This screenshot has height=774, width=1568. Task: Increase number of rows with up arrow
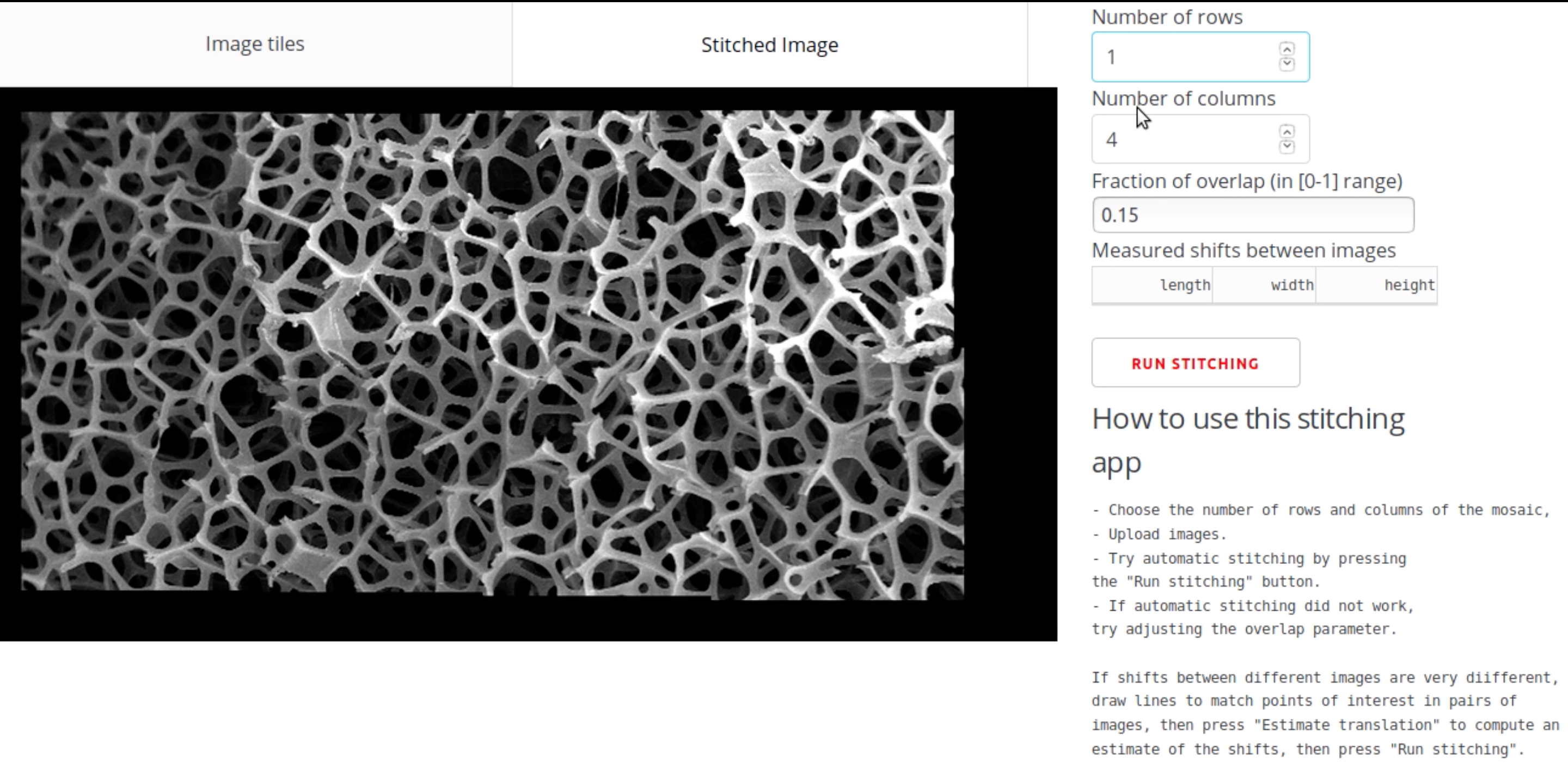coord(1286,48)
